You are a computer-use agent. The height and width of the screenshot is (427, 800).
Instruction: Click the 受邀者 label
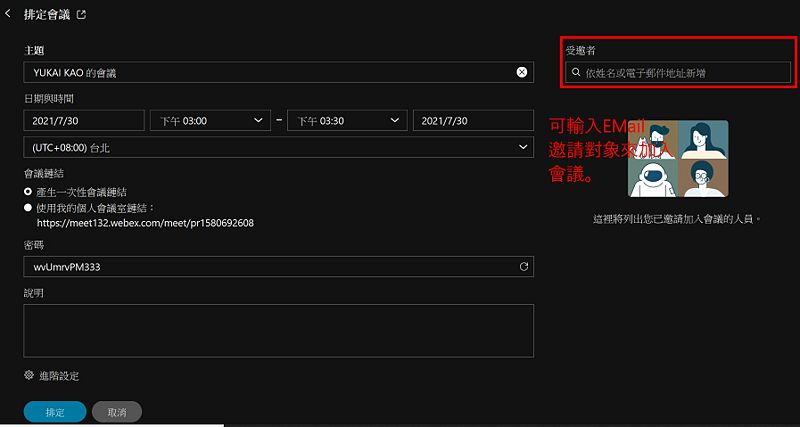point(580,51)
